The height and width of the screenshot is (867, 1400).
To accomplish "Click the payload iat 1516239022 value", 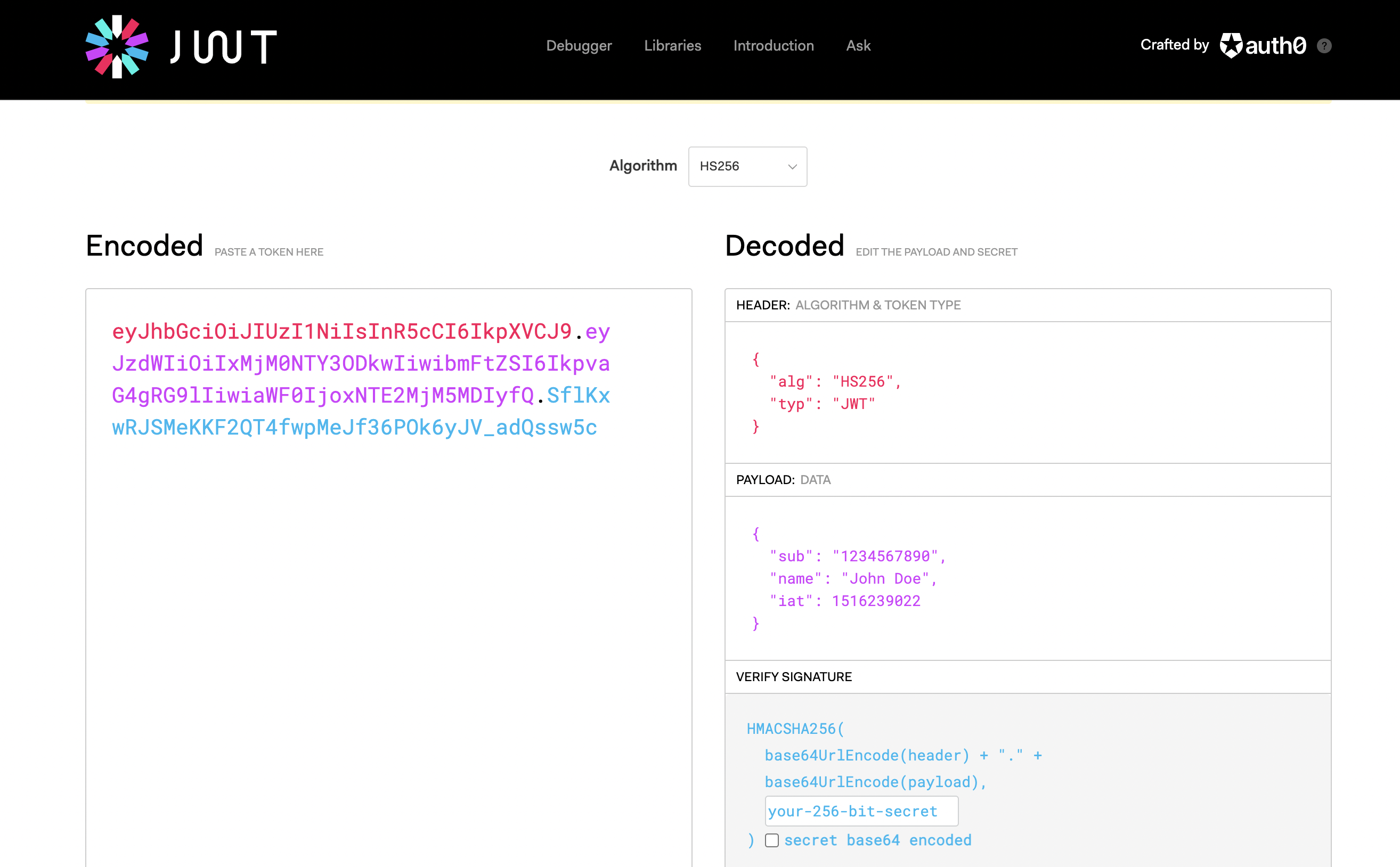I will point(876,601).
